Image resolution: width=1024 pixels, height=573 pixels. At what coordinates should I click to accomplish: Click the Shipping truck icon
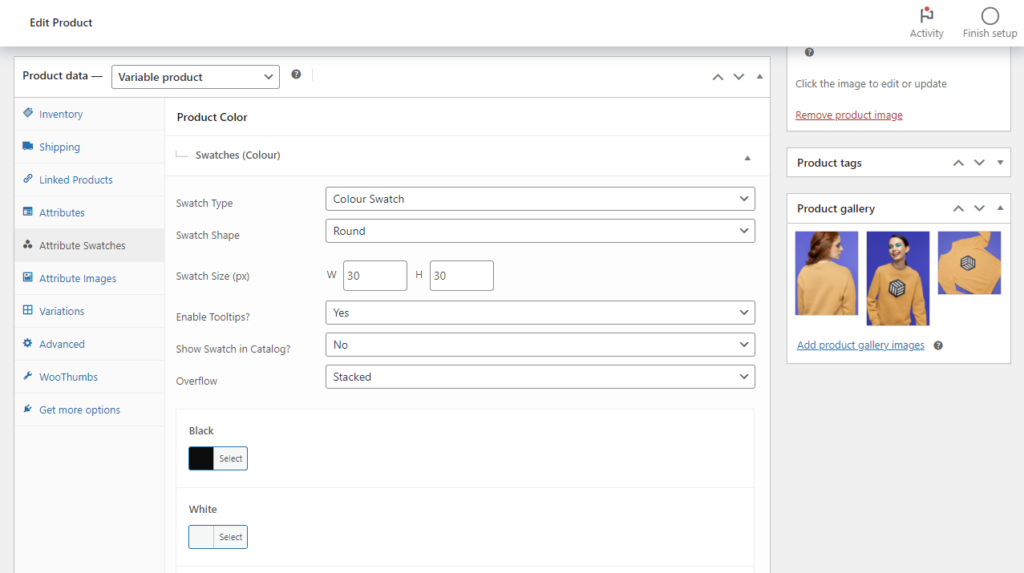pos(28,147)
